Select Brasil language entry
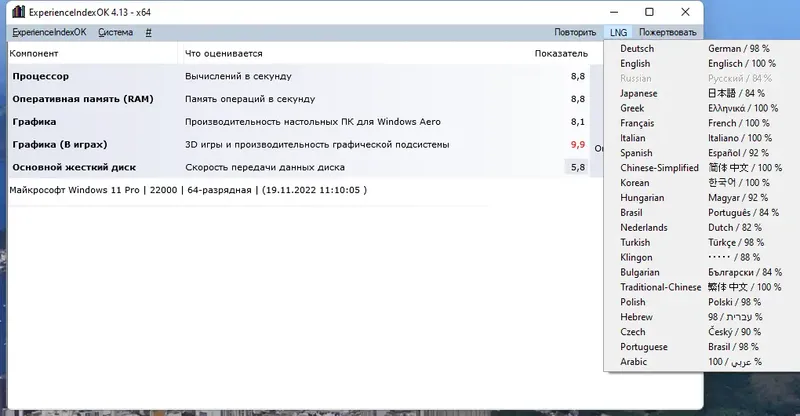This screenshot has height=416, width=800. pyautogui.click(x=702, y=212)
